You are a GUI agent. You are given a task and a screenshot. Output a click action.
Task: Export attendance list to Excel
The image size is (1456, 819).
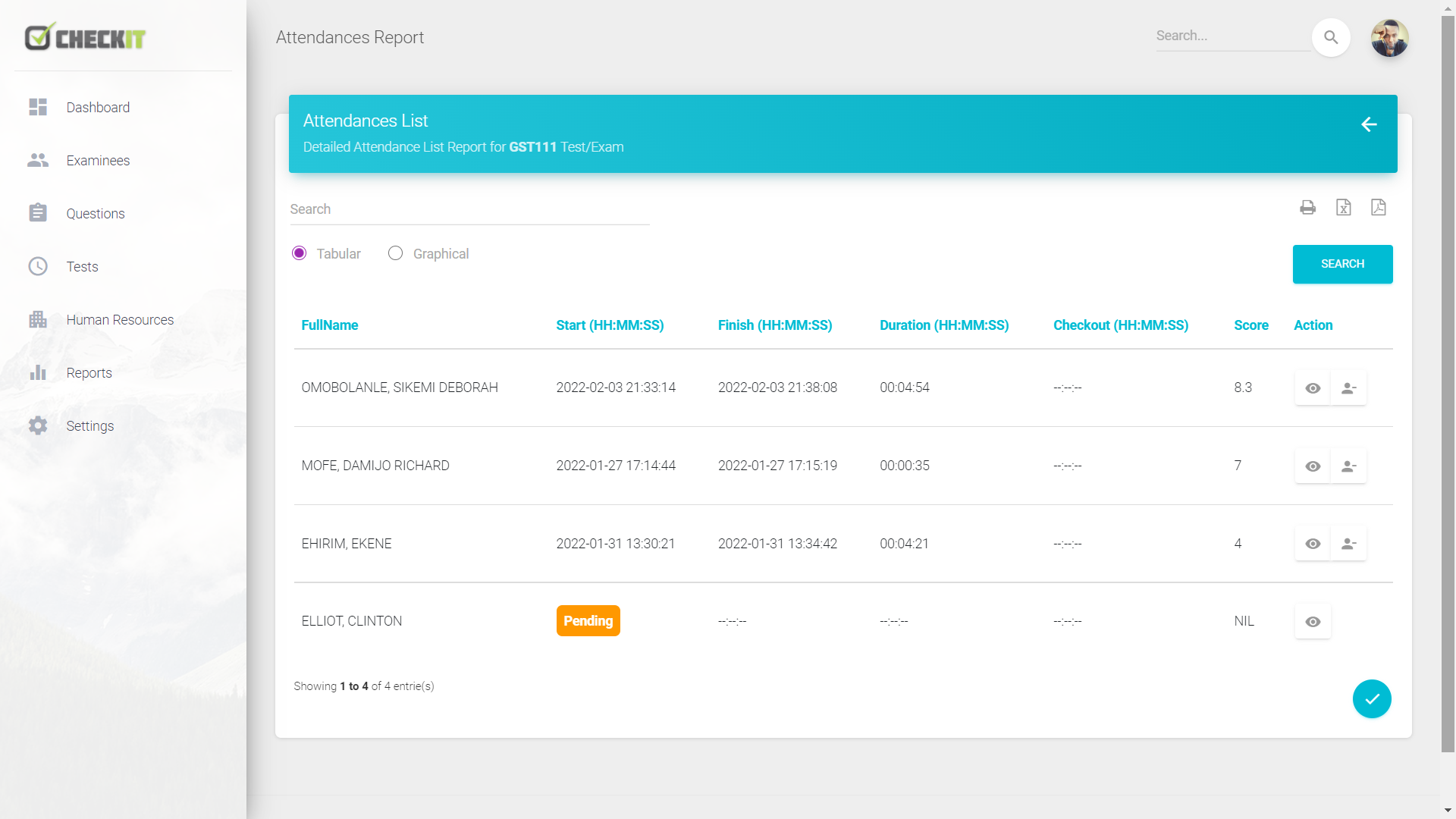1343,208
